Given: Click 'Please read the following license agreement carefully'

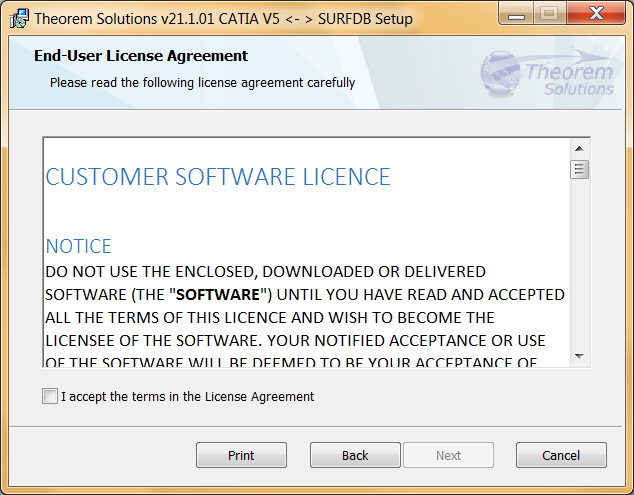Looking at the screenshot, I should click(x=202, y=82).
